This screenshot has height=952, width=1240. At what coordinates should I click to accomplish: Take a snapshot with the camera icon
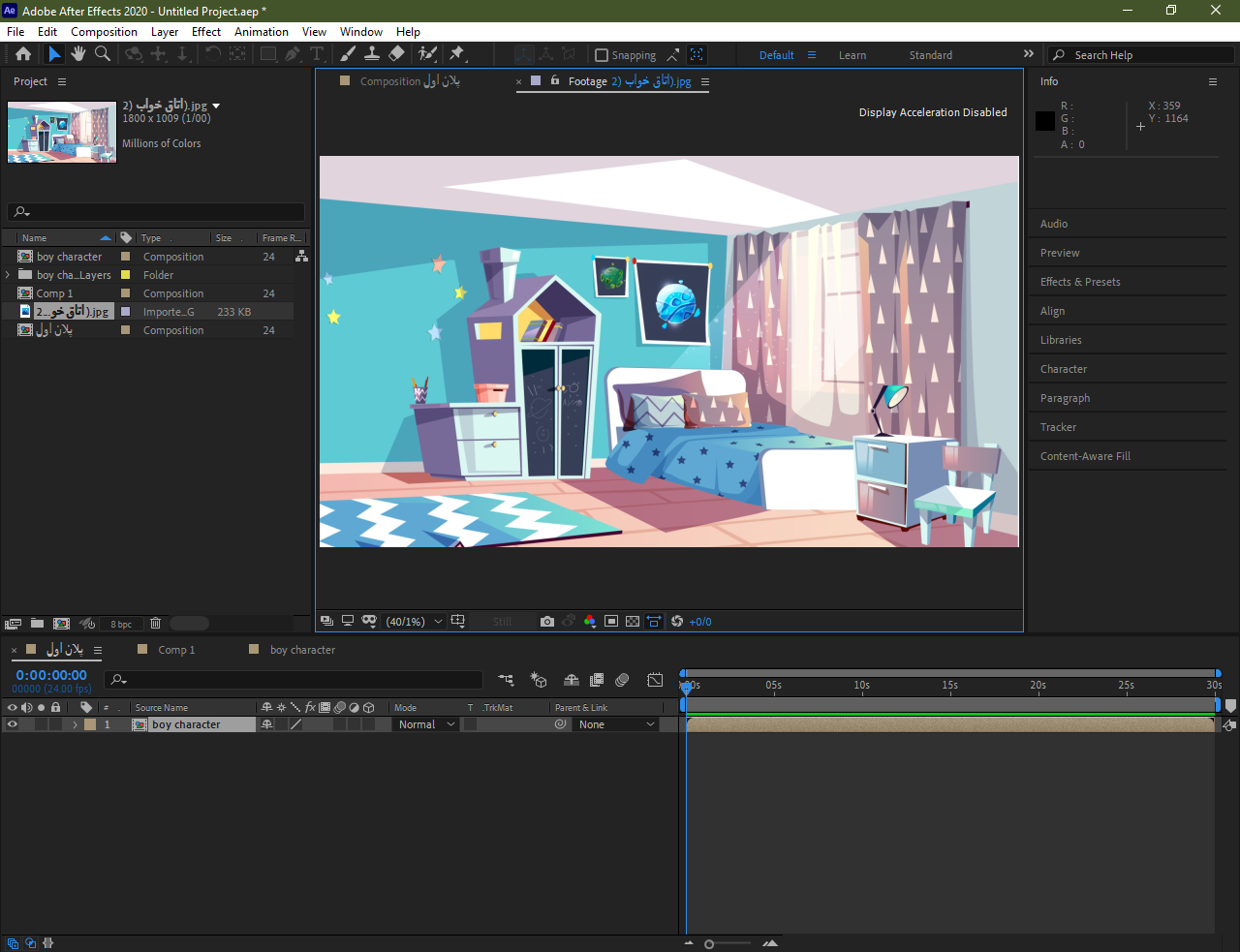[x=547, y=622]
